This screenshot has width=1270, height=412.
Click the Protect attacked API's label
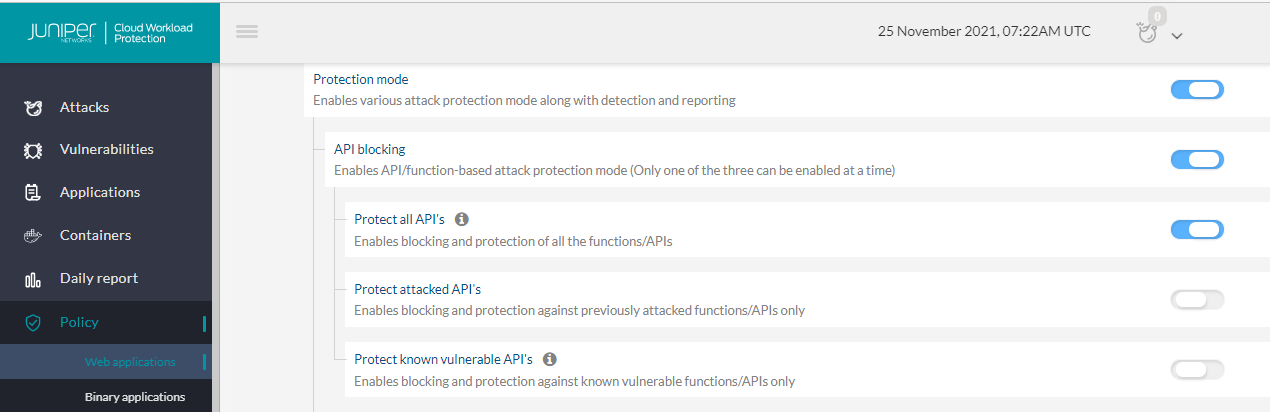pyautogui.click(x=417, y=289)
